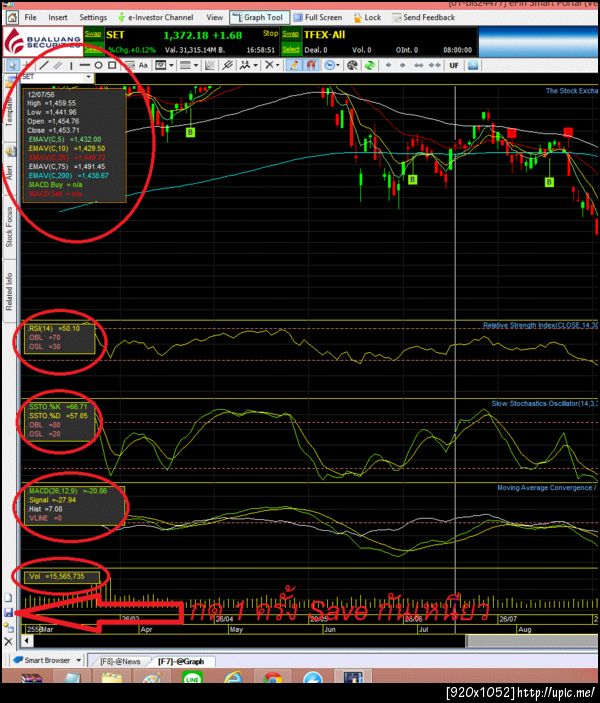
Task: Open the e-Investor Channel menu
Action: (x=156, y=17)
